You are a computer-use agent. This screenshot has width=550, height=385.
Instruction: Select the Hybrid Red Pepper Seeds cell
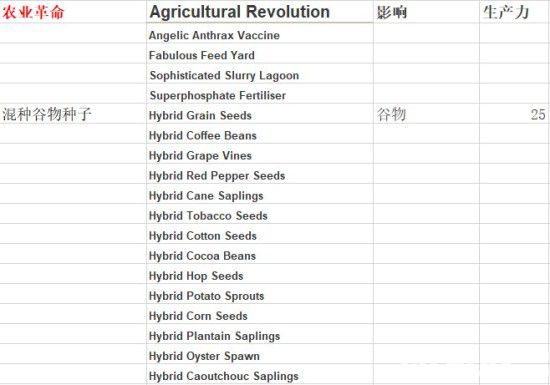260,175
